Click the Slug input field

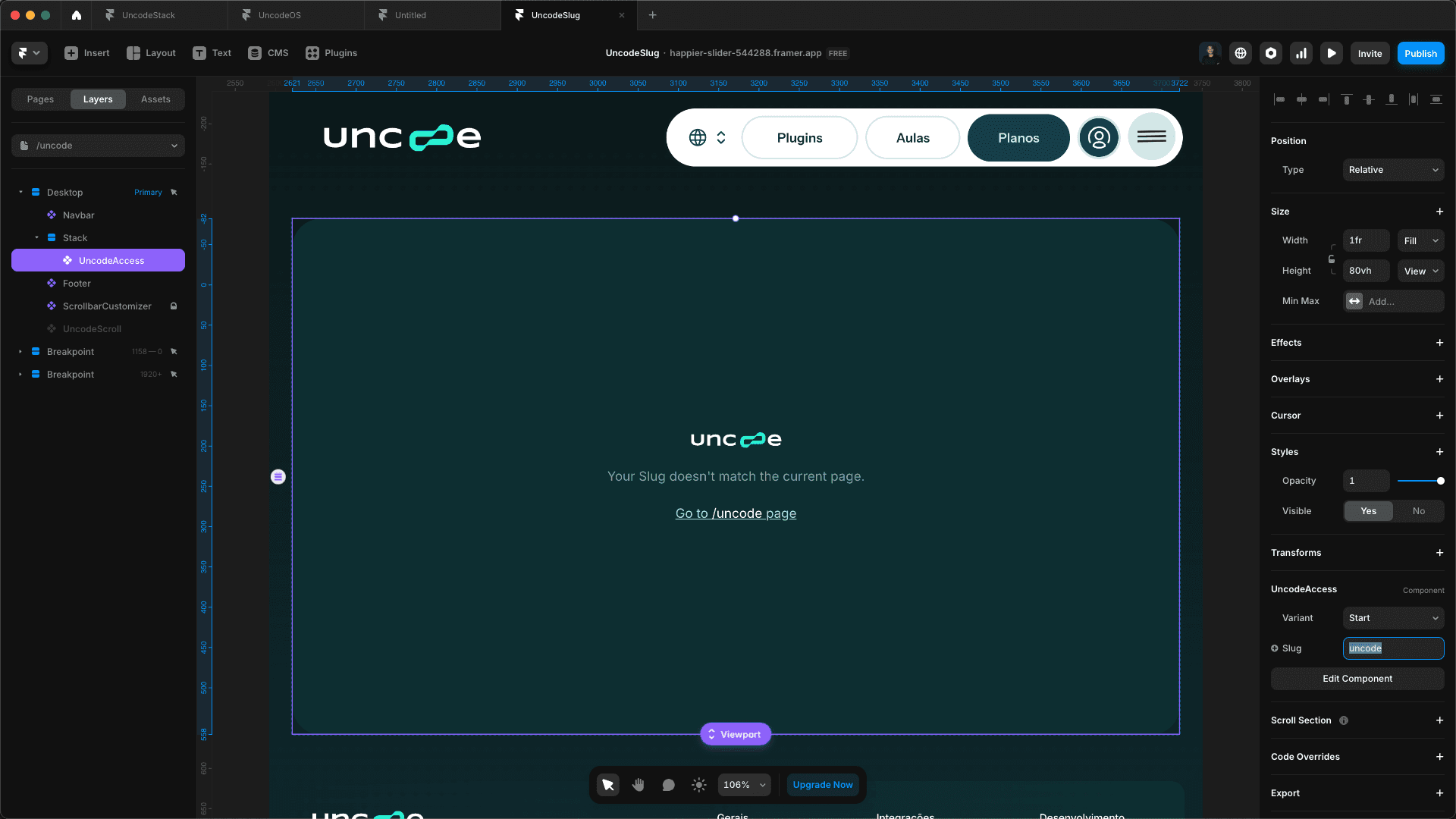[1393, 648]
